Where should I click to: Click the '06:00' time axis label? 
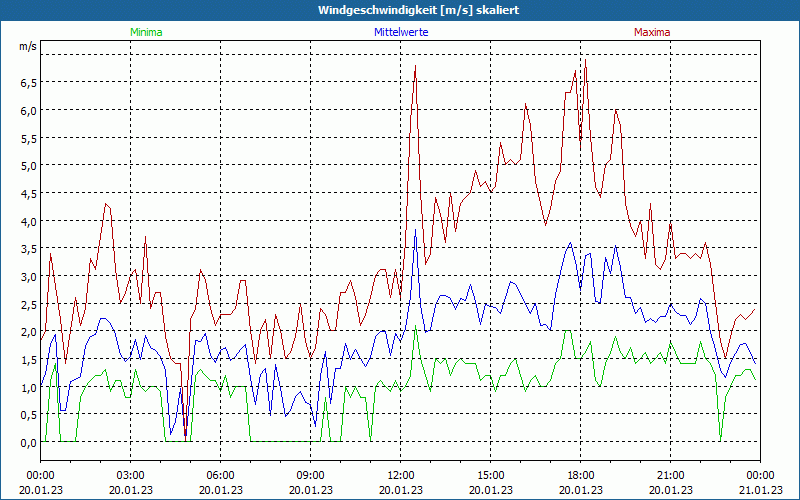[x=220, y=476]
